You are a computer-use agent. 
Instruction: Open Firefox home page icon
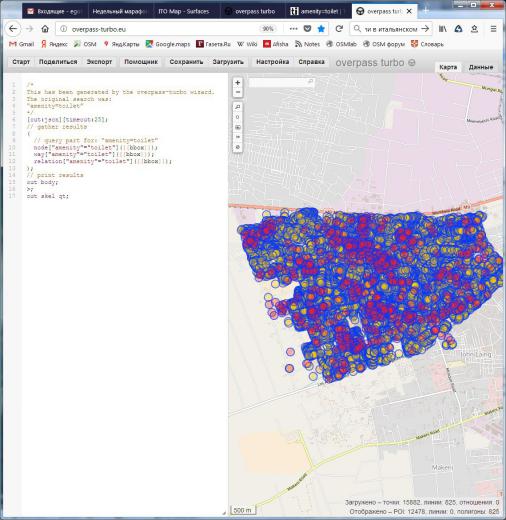click(x=45, y=29)
